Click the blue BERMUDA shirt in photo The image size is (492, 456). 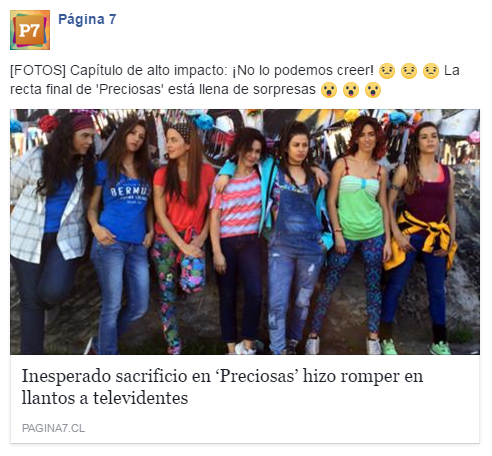point(125,205)
